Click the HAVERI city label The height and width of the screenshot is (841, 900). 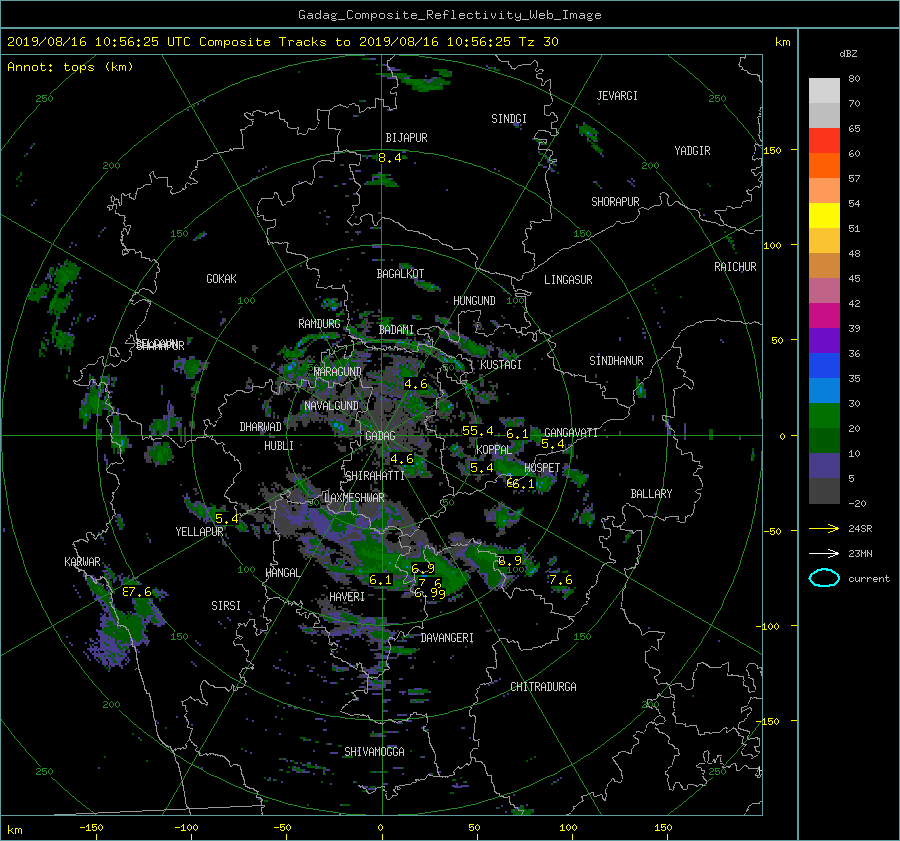point(347,597)
